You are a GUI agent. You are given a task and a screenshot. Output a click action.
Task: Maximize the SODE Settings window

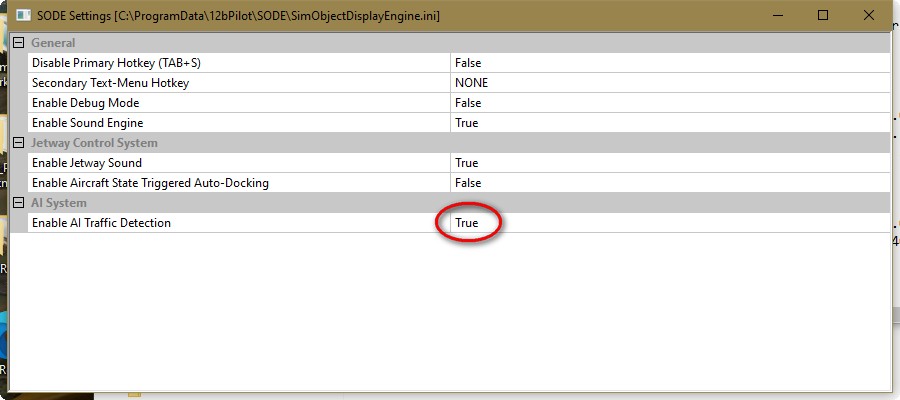[823, 15]
